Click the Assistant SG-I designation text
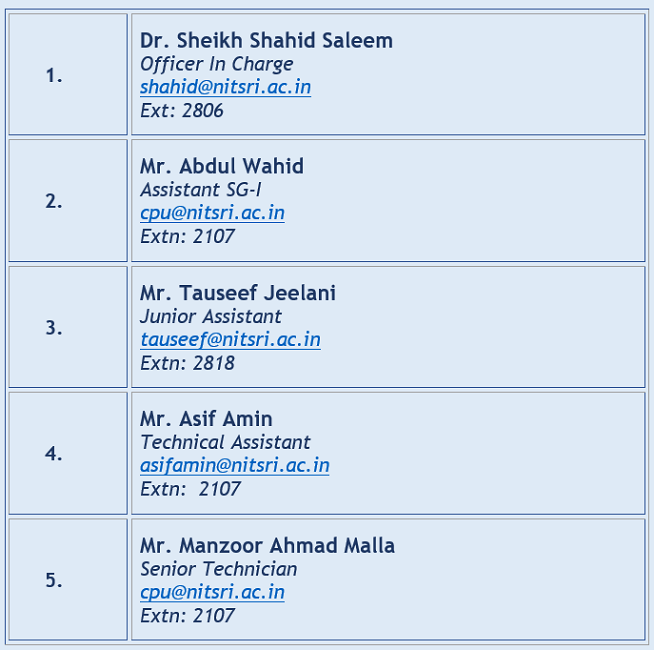The image size is (654, 650). click(201, 190)
